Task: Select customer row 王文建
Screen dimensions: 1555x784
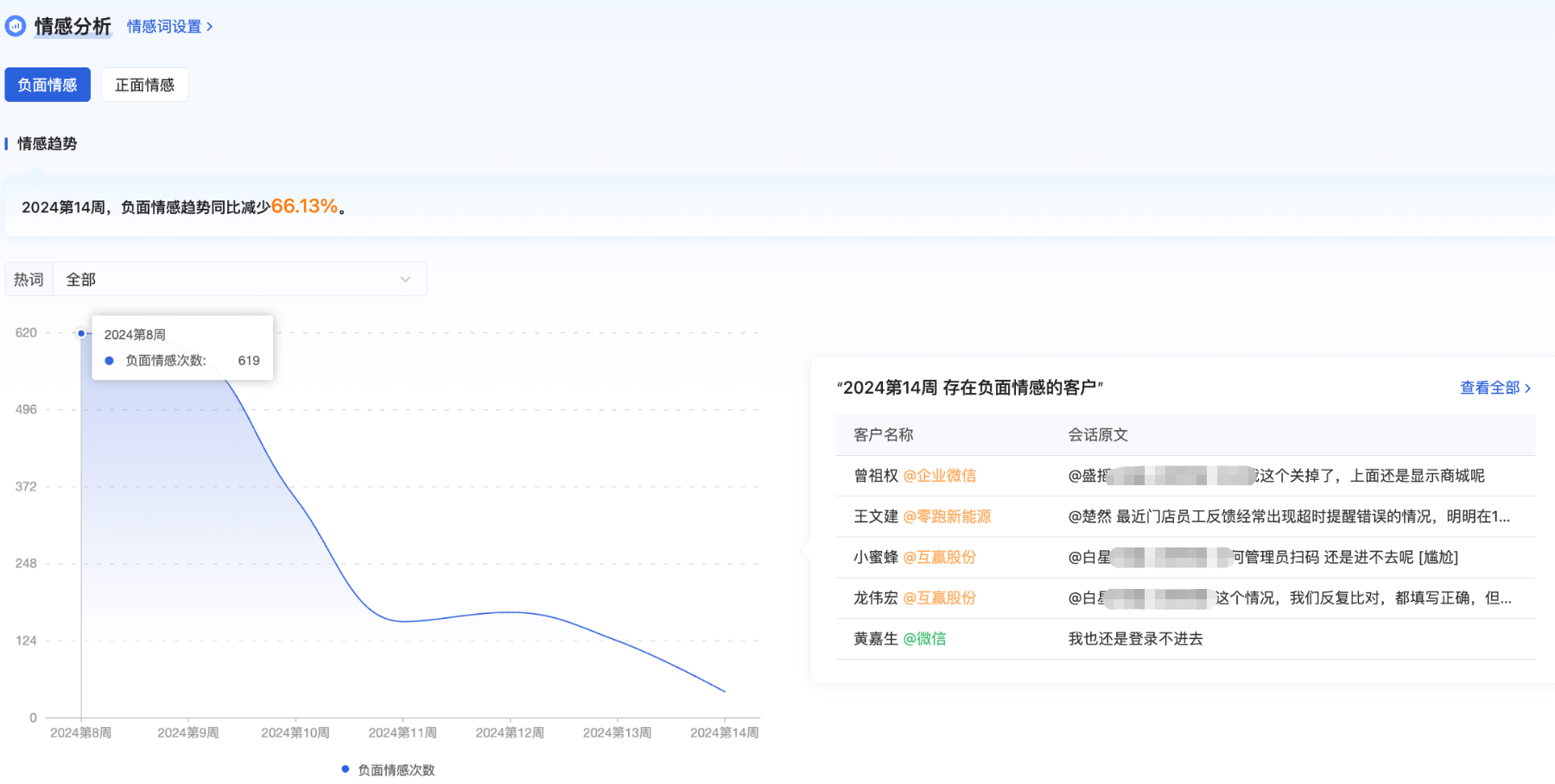Action: [1185, 516]
